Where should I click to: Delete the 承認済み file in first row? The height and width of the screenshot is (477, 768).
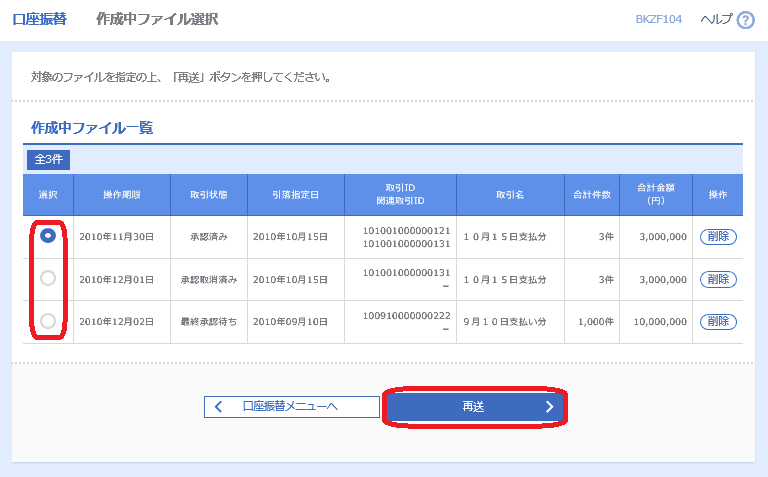click(x=718, y=237)
